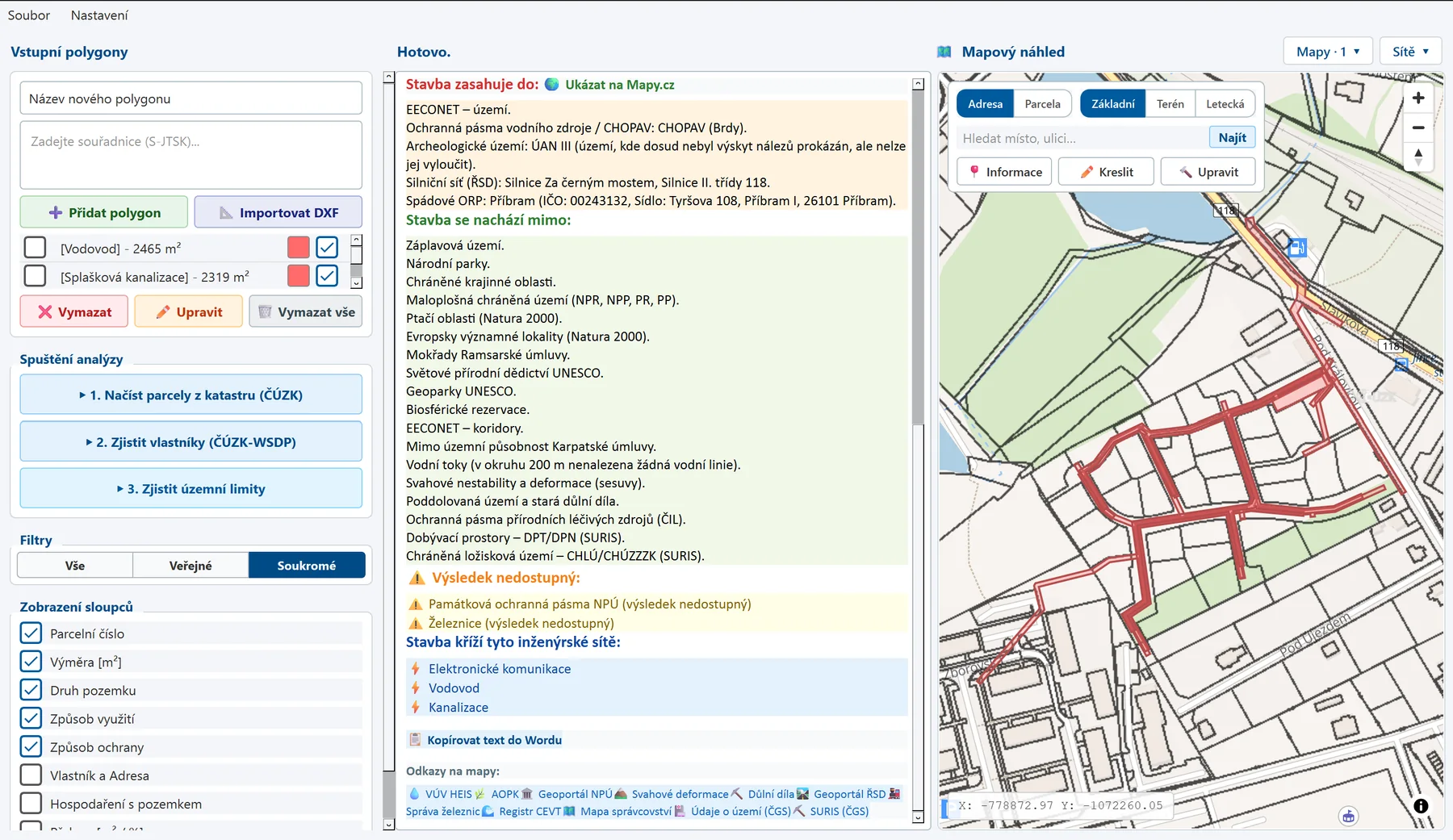
Task: Click the lightning icon beside Vodovod
Action: point(416,688)
